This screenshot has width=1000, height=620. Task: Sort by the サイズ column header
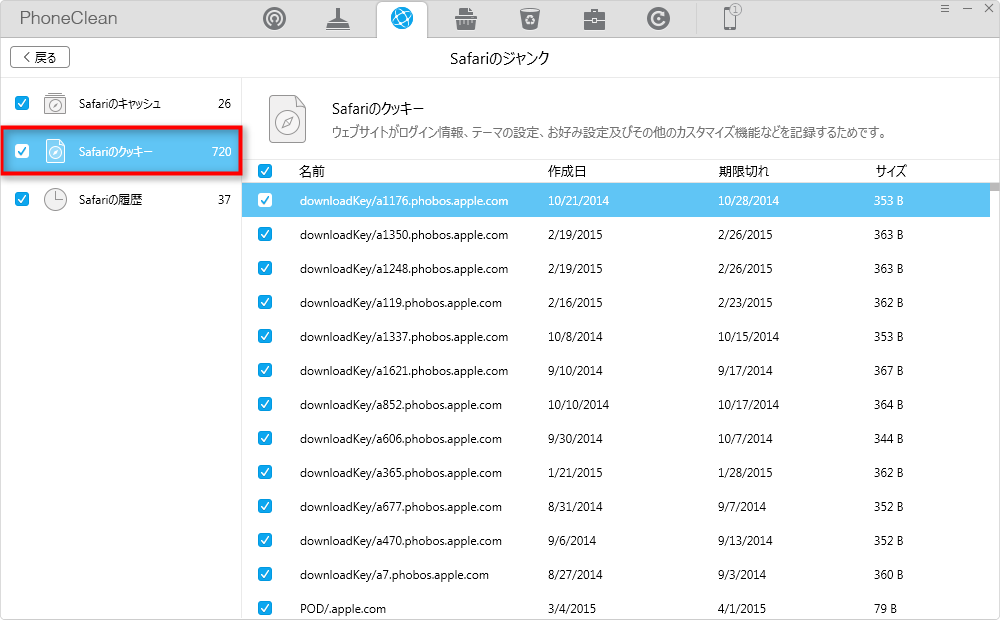click(x=890, y=171)
